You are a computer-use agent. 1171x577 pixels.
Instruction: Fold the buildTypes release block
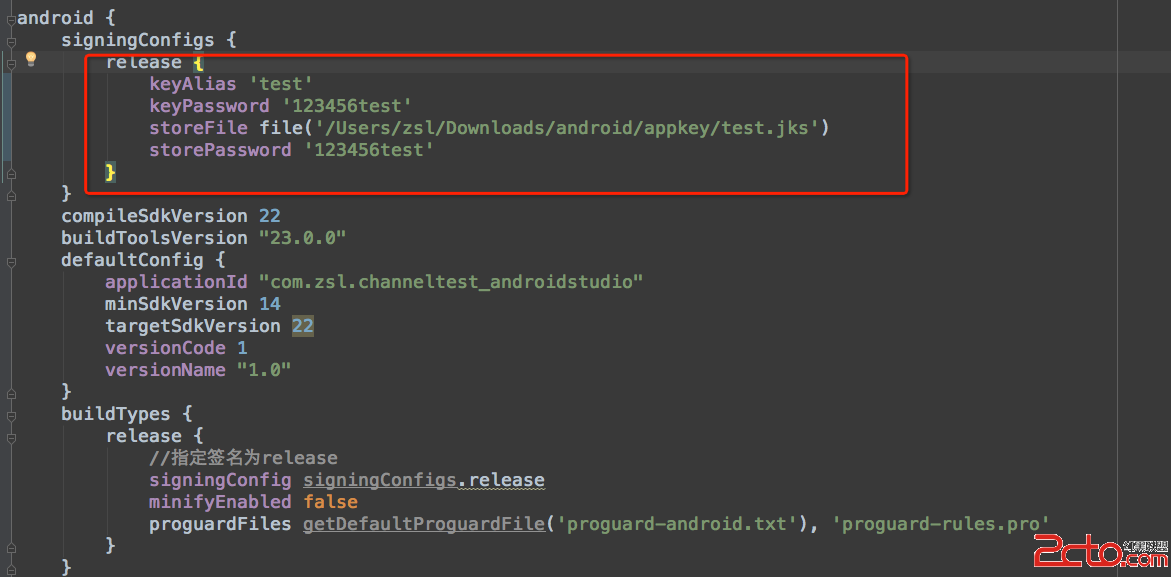(10, 436)
